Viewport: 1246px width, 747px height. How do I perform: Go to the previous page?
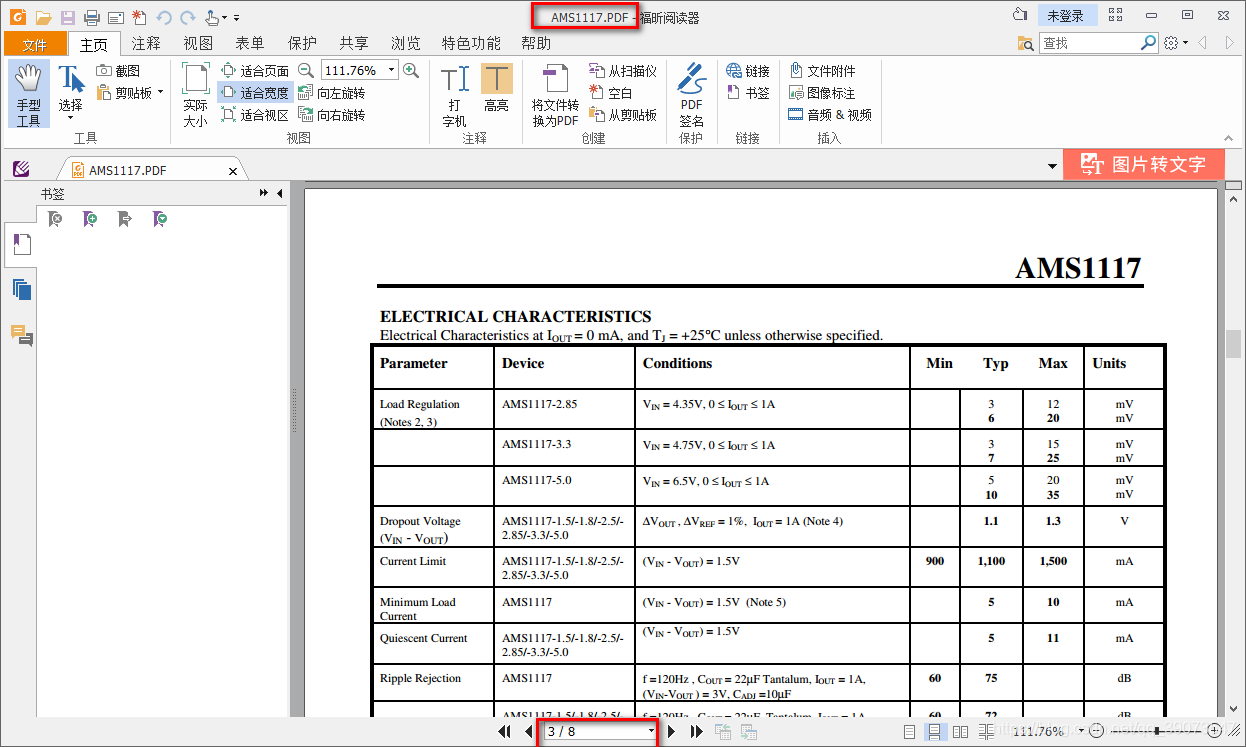tap(527, 732)
